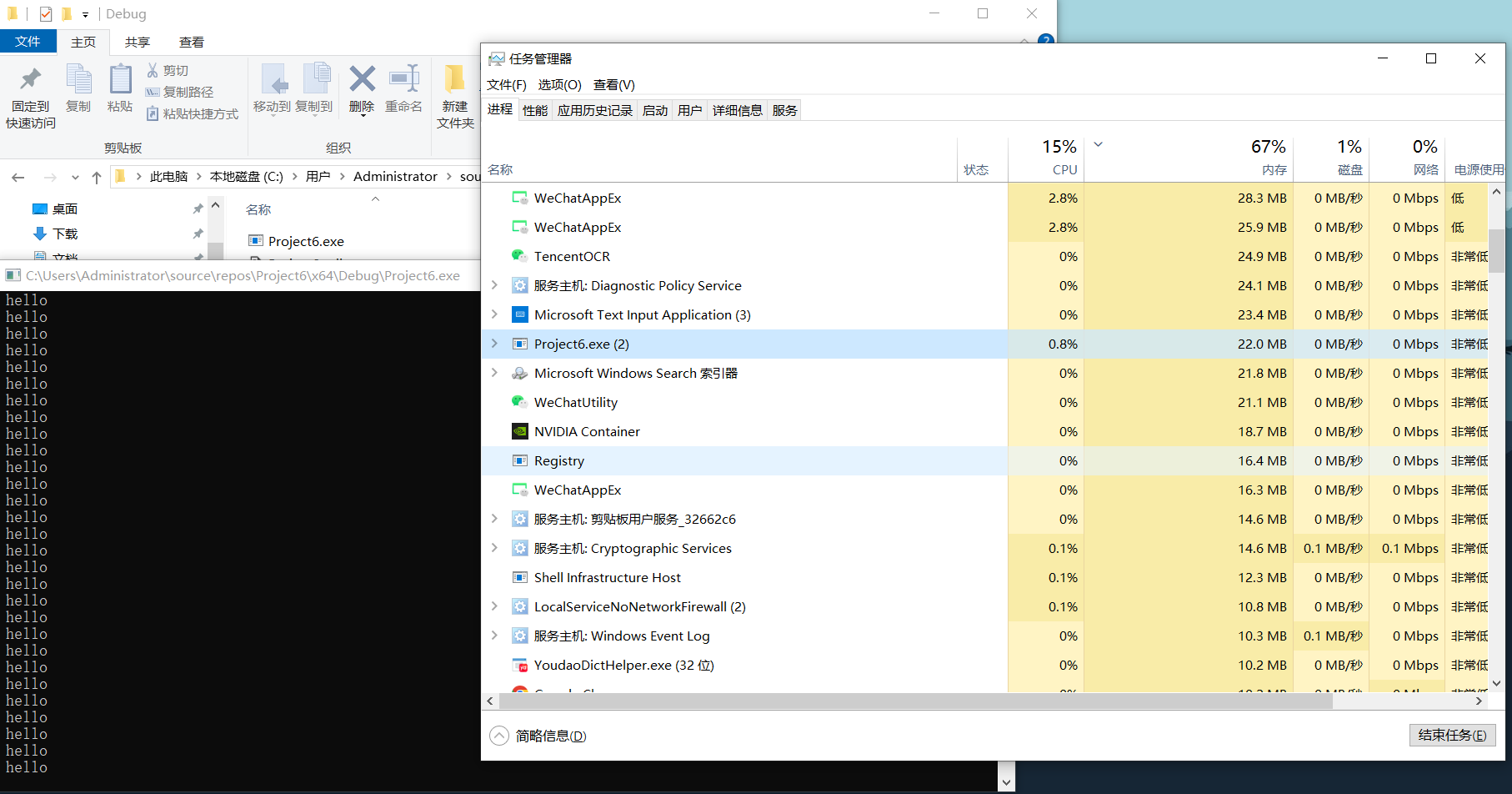Viewport: 1512px width, 794px height.
Task: Click the Cut scissors item
Action: point(168,71)
